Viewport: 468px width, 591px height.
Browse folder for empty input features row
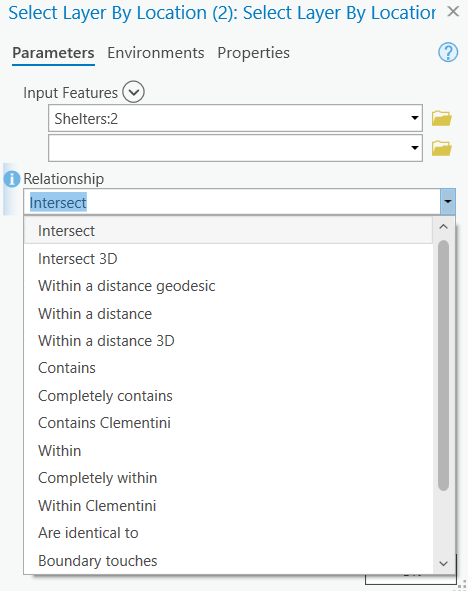[x=442, y=148]
